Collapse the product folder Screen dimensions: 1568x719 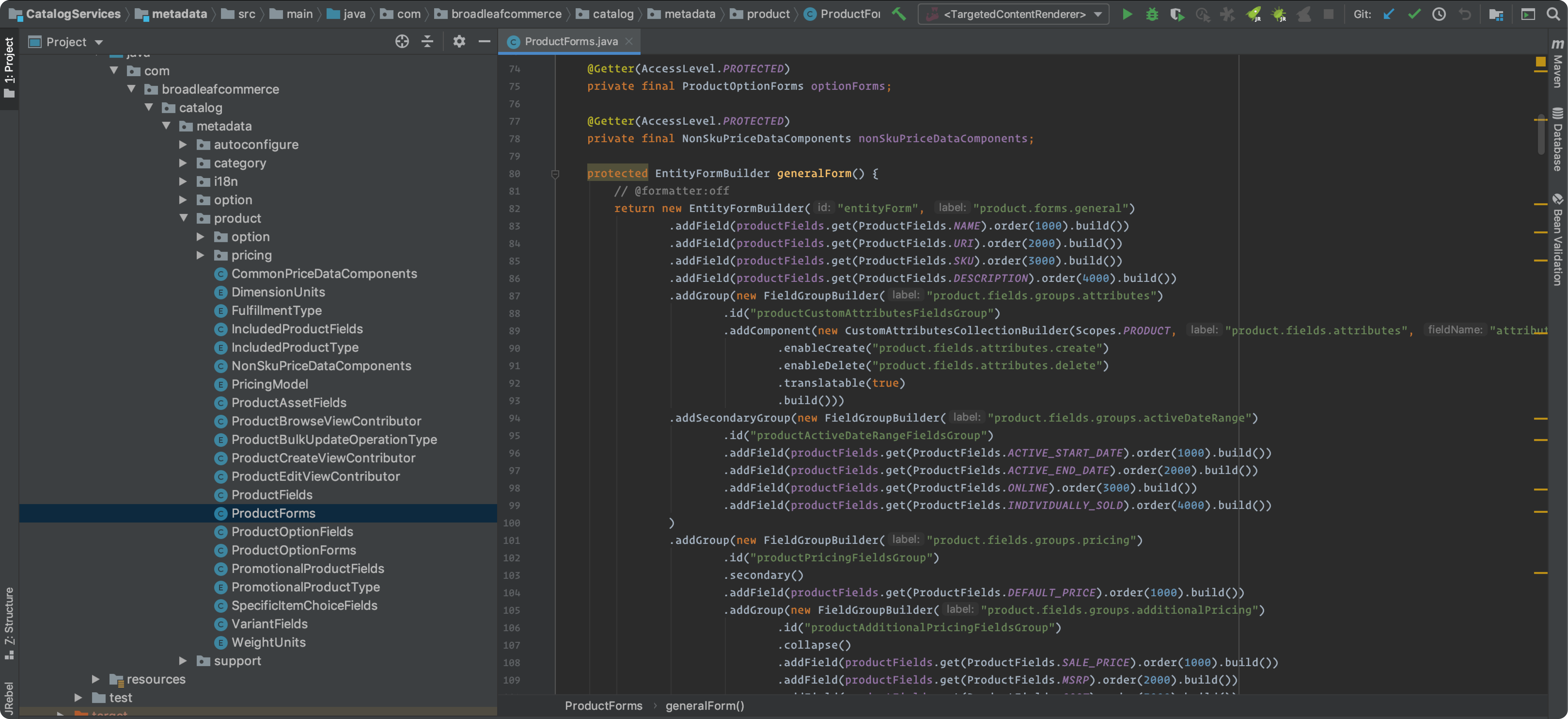pos(184,218)
